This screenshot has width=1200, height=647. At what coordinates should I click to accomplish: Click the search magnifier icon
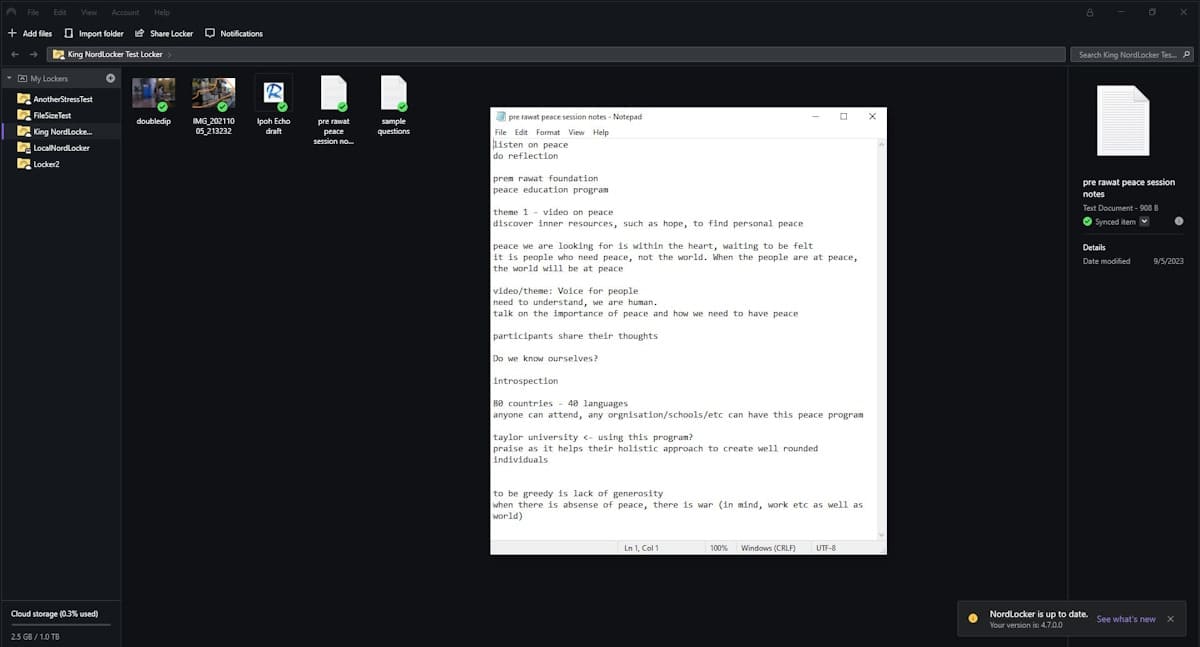[1185, 54]
